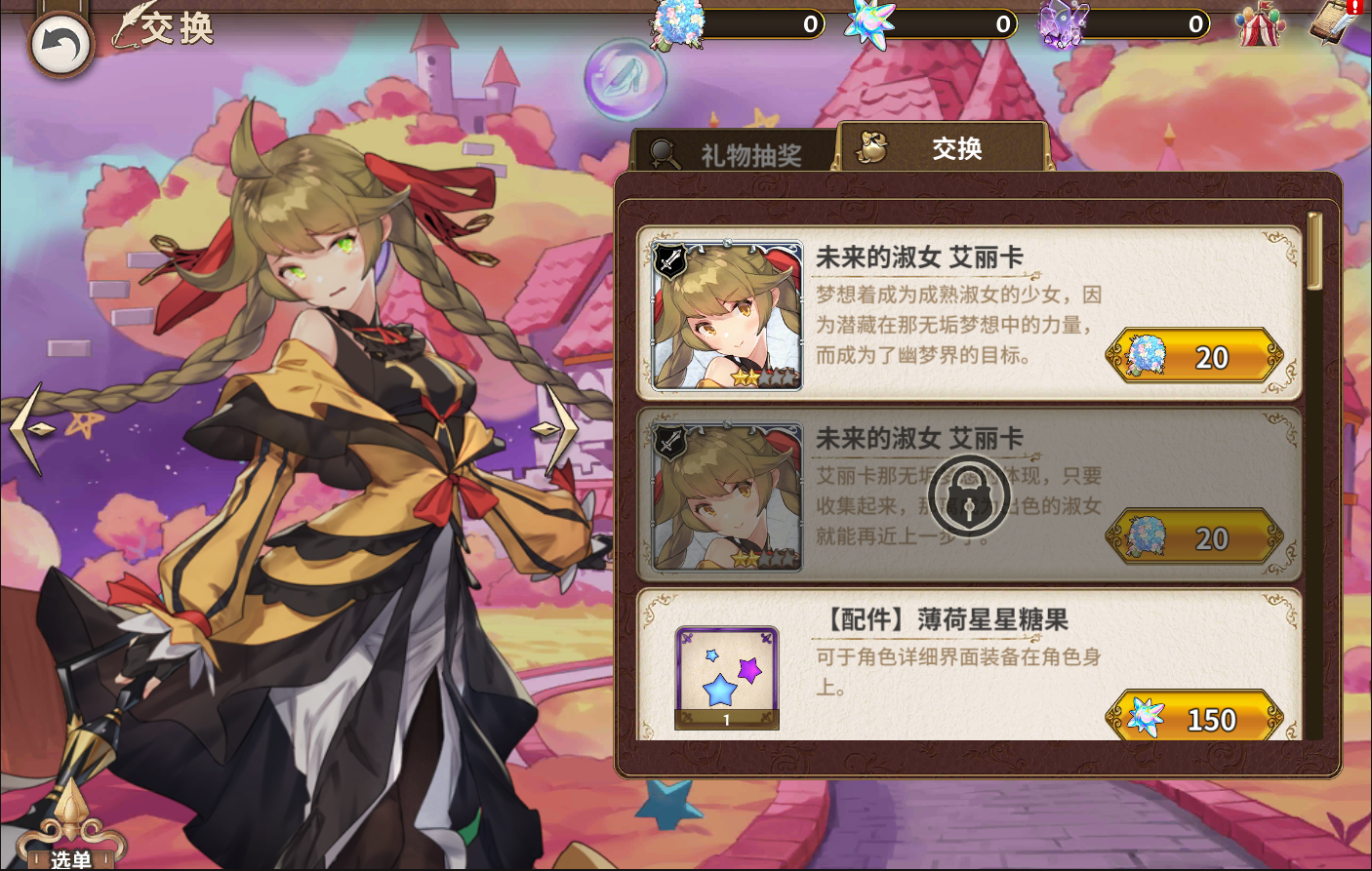Show previous character with left arrow

pos(30,429)
